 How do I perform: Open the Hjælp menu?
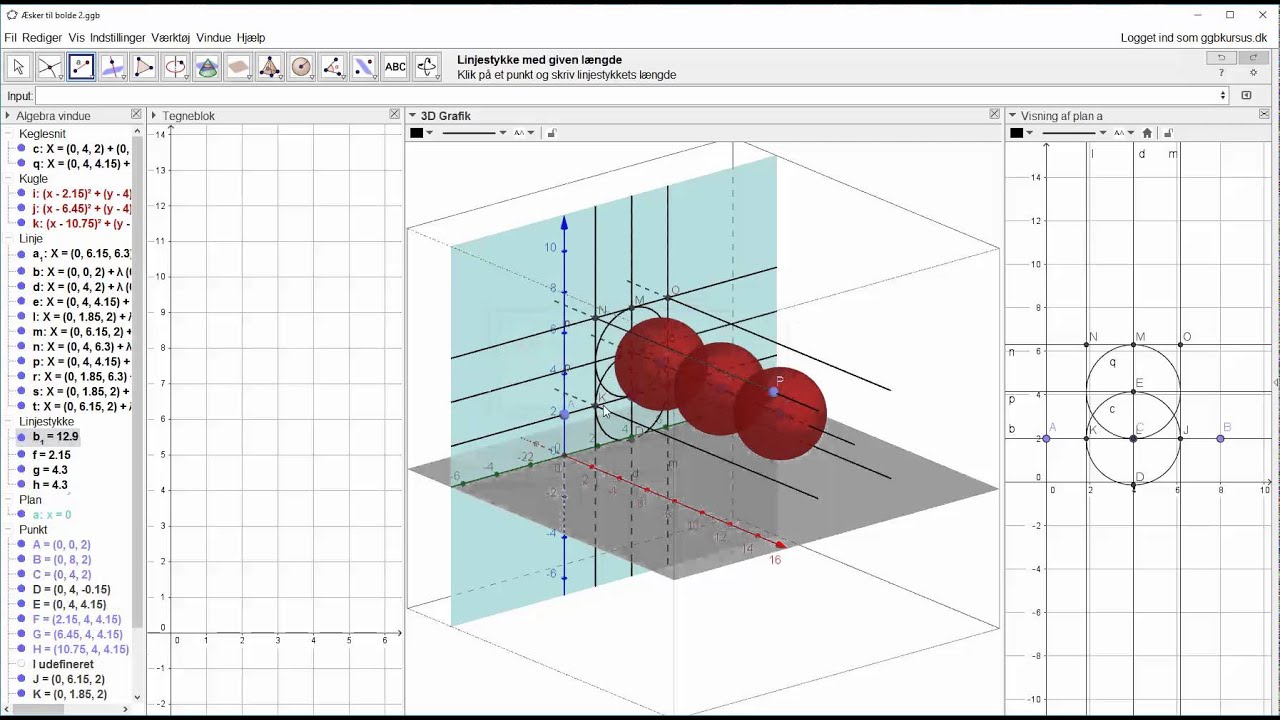(251, 38)
